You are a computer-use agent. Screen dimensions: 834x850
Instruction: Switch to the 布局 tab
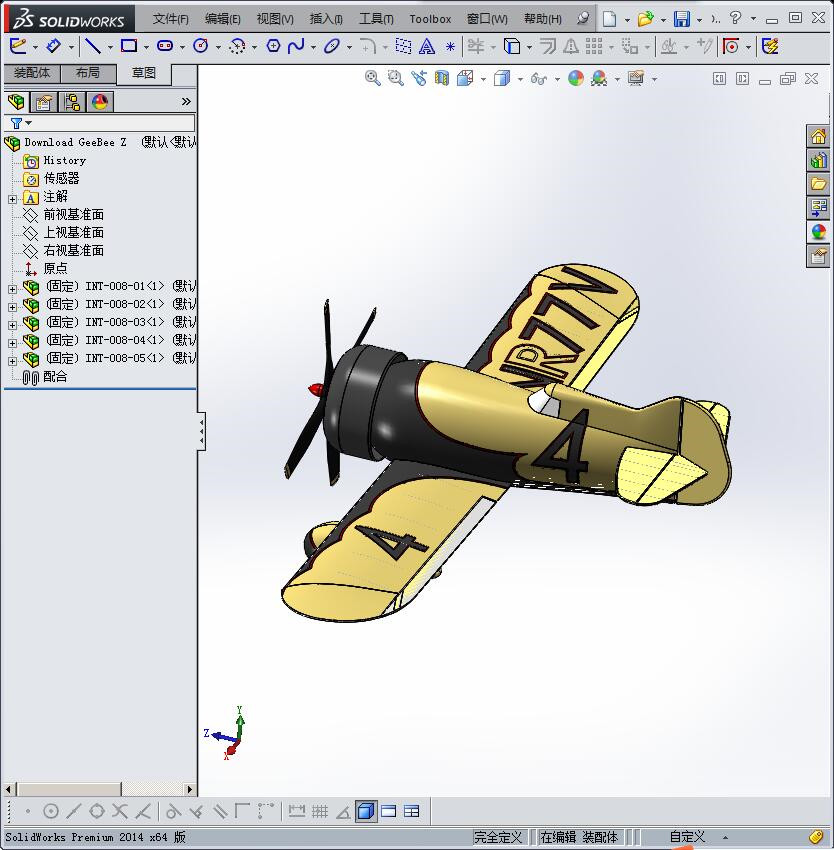coord(87,73)
